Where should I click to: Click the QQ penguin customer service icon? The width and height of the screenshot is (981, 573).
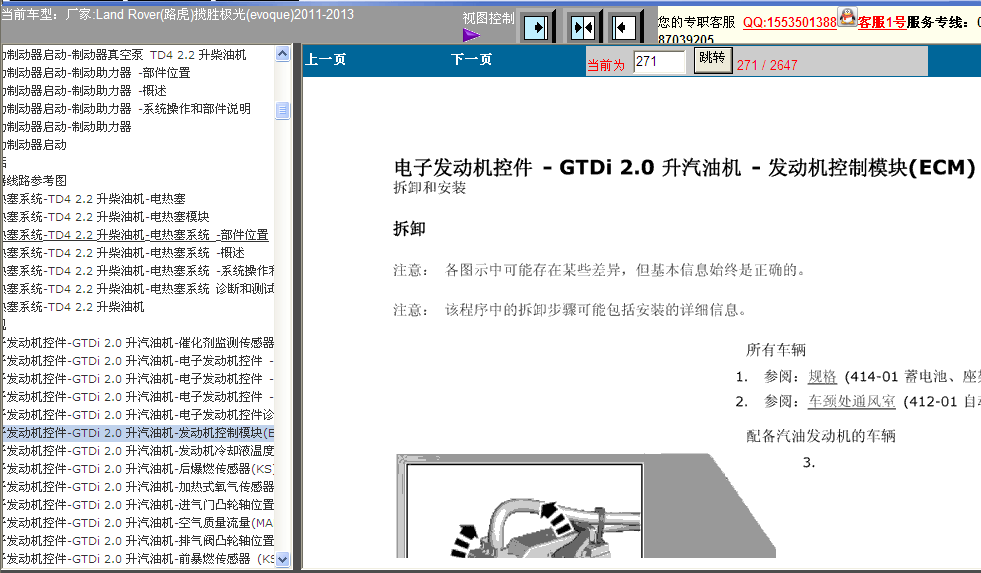pos(847,17)
